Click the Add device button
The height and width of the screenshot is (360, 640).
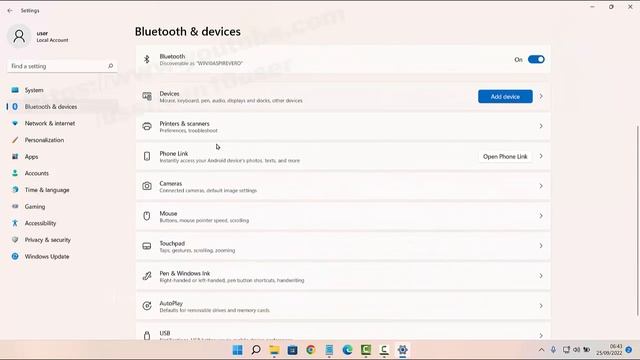click(x=505, y=97)
